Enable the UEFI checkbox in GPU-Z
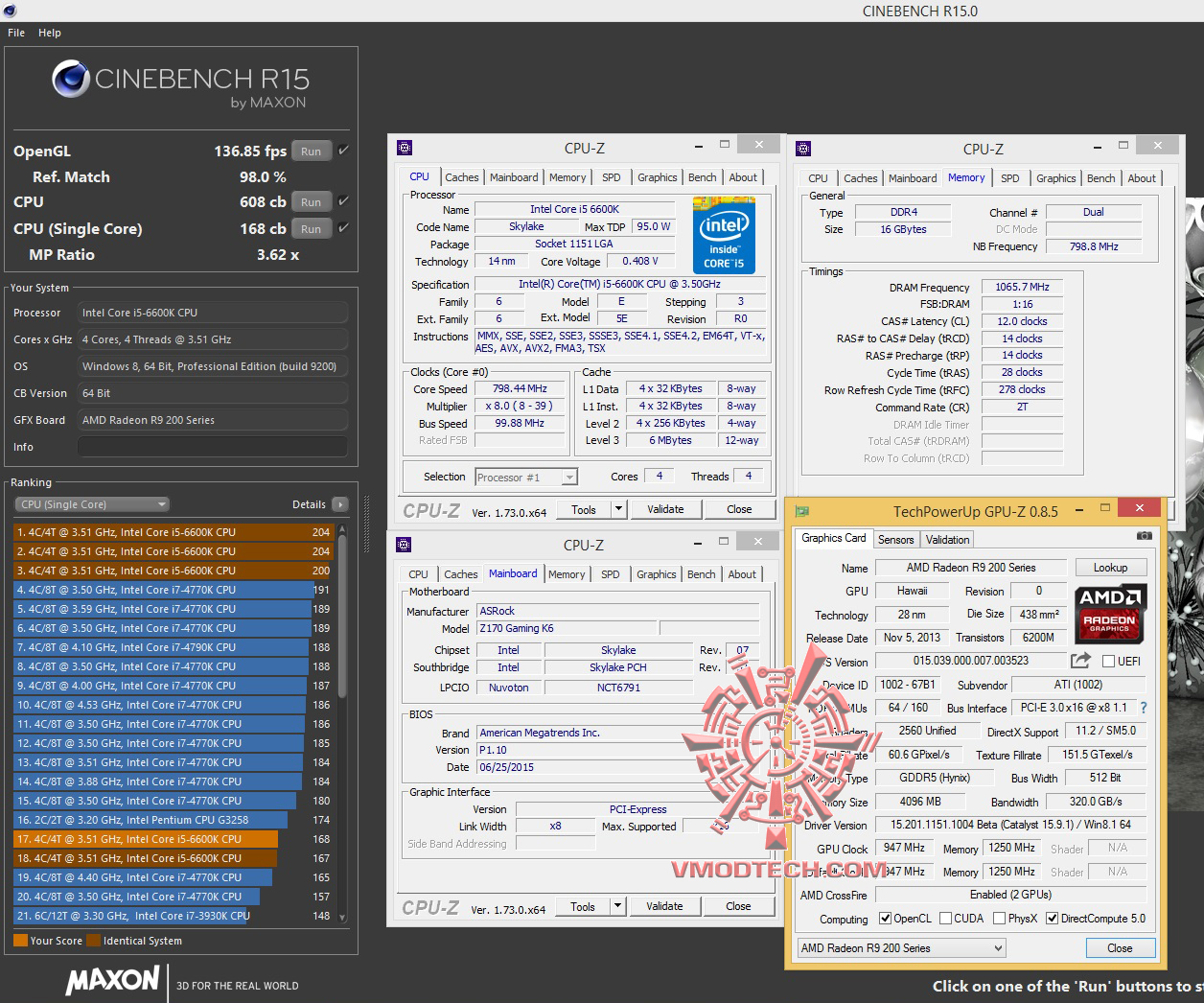Image resolution: width=1204 pixels, height=1003 pixels. click(1108, 662)
